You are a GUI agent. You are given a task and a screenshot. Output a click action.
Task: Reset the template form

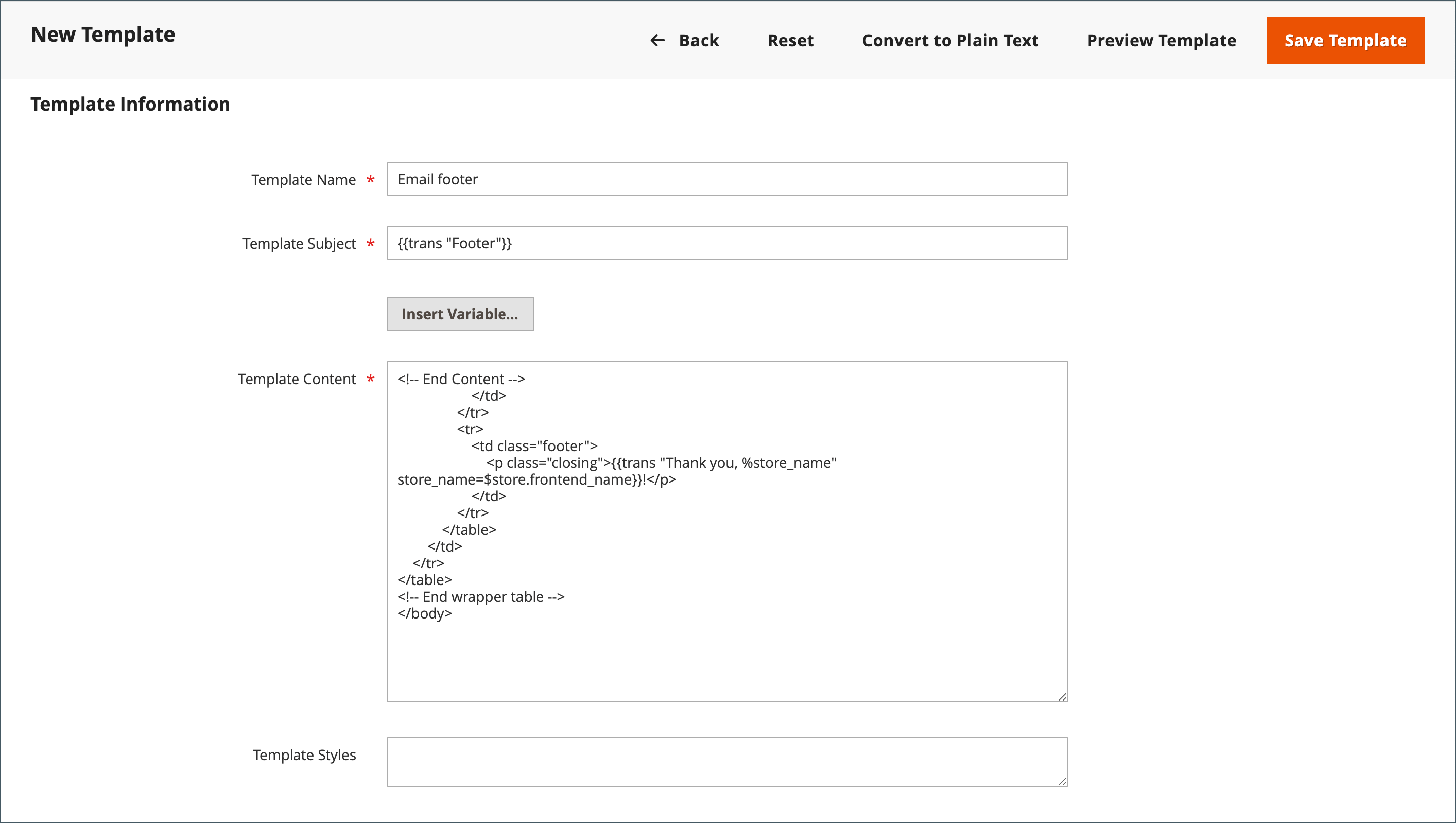790,40
